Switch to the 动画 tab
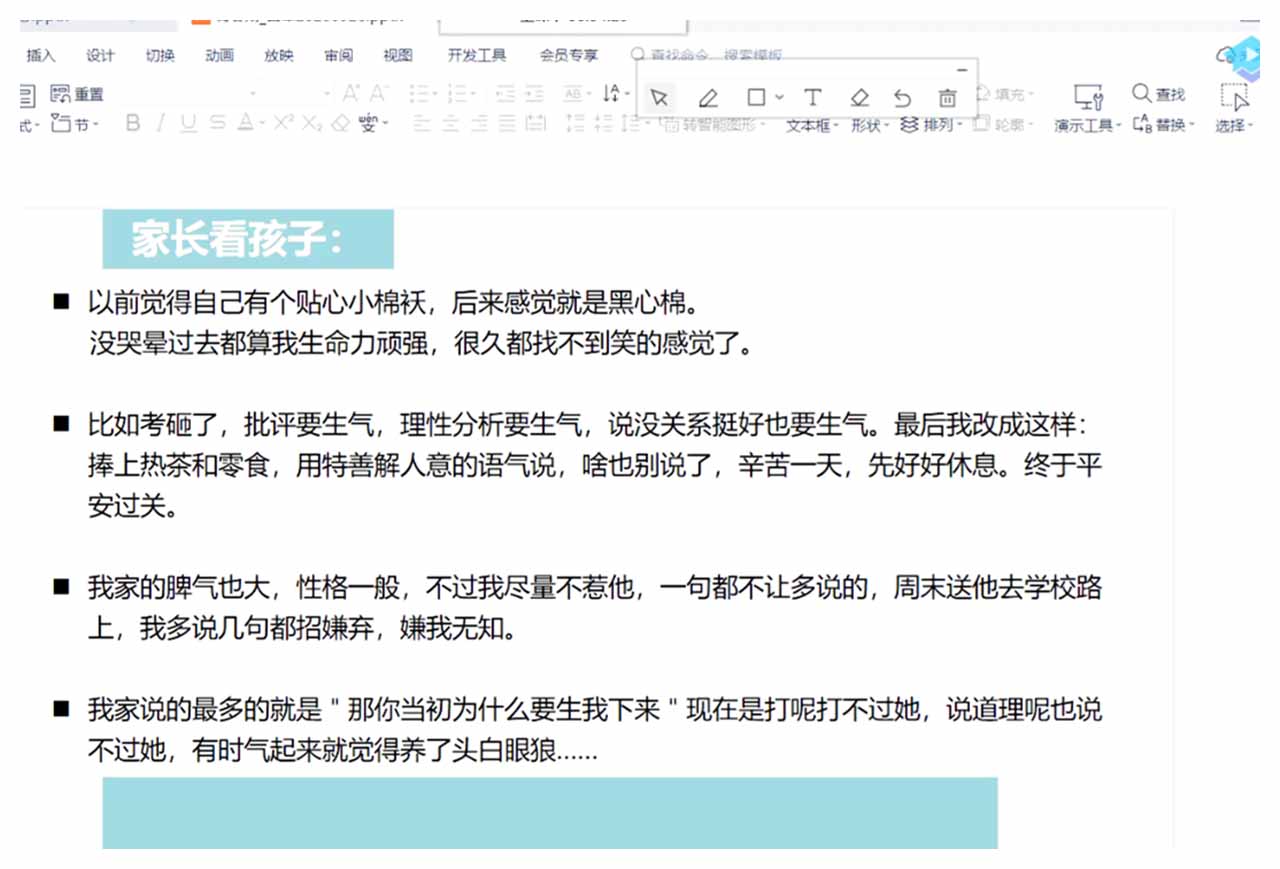This screenshot has width=1280, height=869. pyautogui.click(x=219, y=55)
